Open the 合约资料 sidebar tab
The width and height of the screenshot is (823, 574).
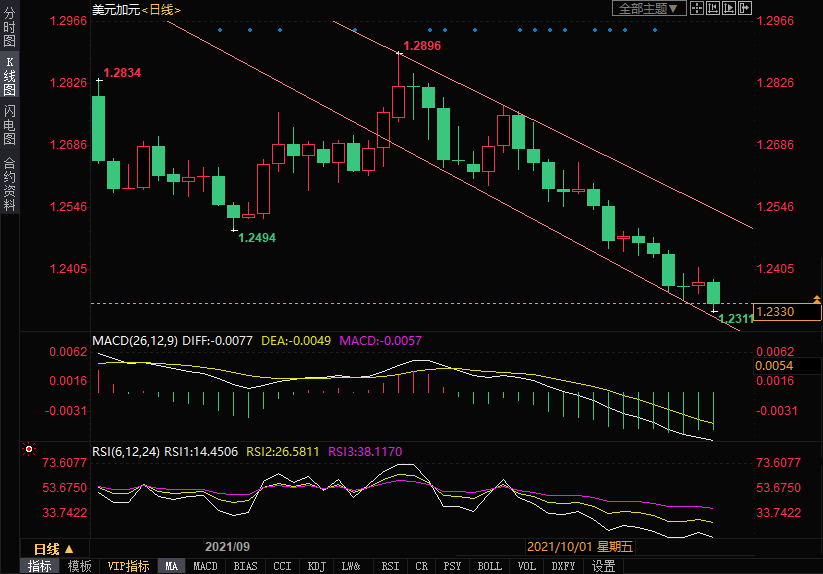[x=9, y=183]
